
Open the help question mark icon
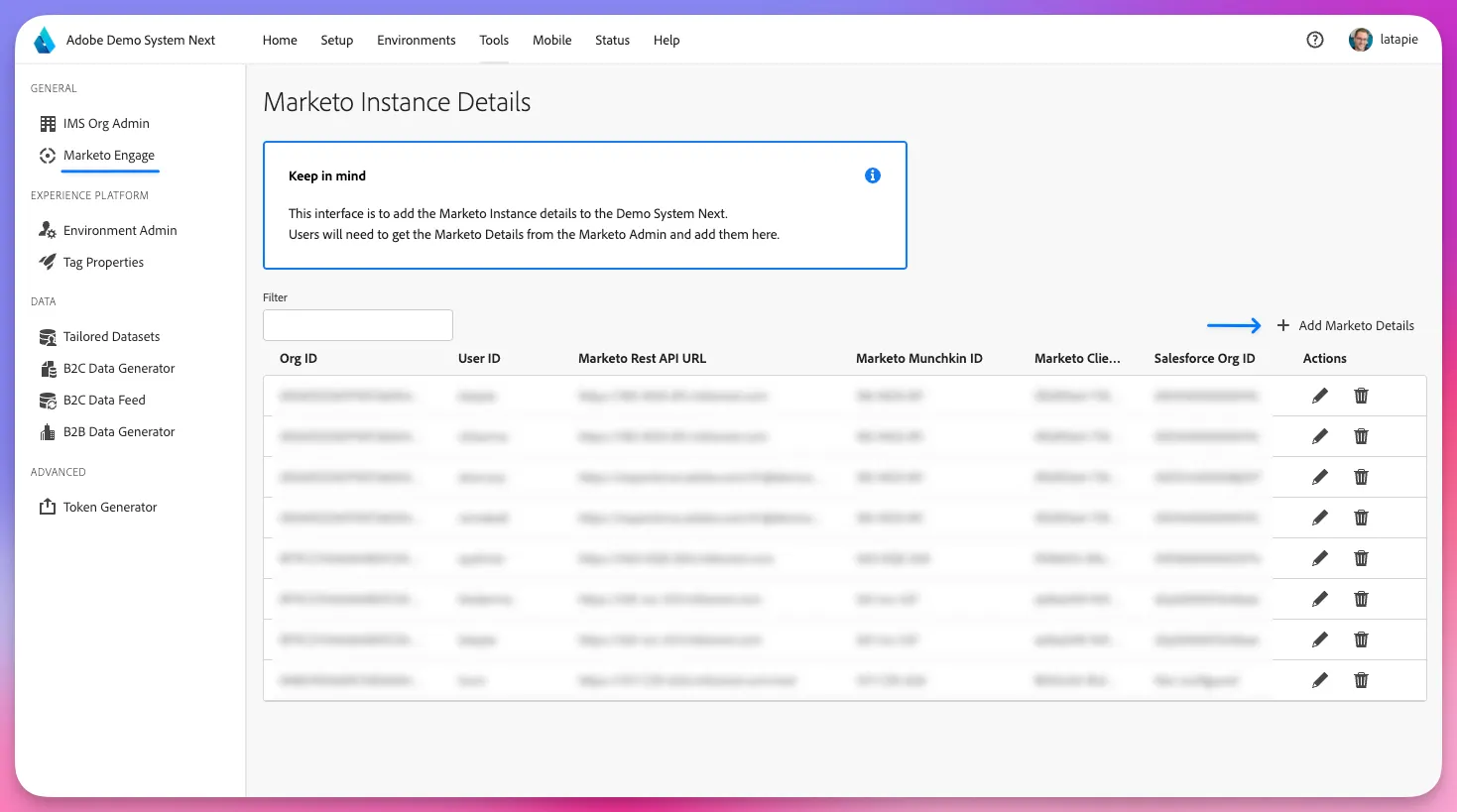pos(1315,40)
